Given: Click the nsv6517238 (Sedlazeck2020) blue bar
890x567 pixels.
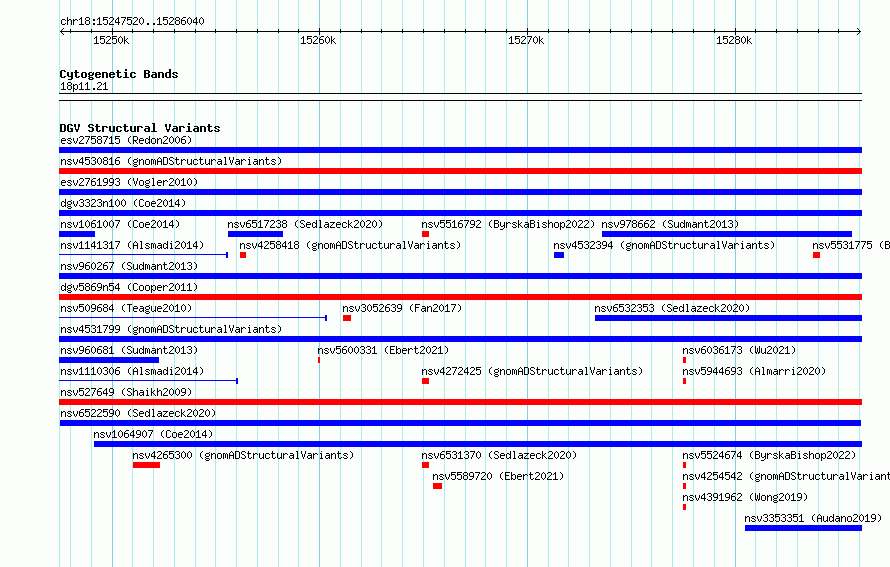Looking at the screenshot, I should click(x=255, y=234).
